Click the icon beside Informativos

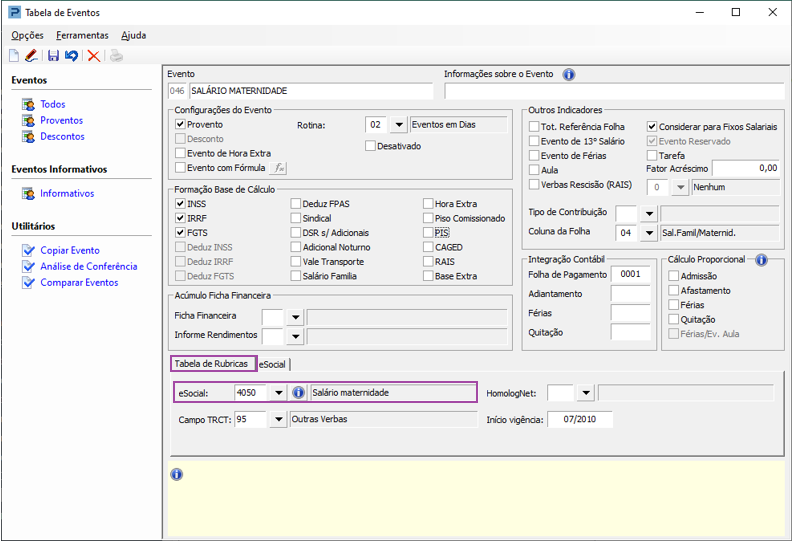28,194
